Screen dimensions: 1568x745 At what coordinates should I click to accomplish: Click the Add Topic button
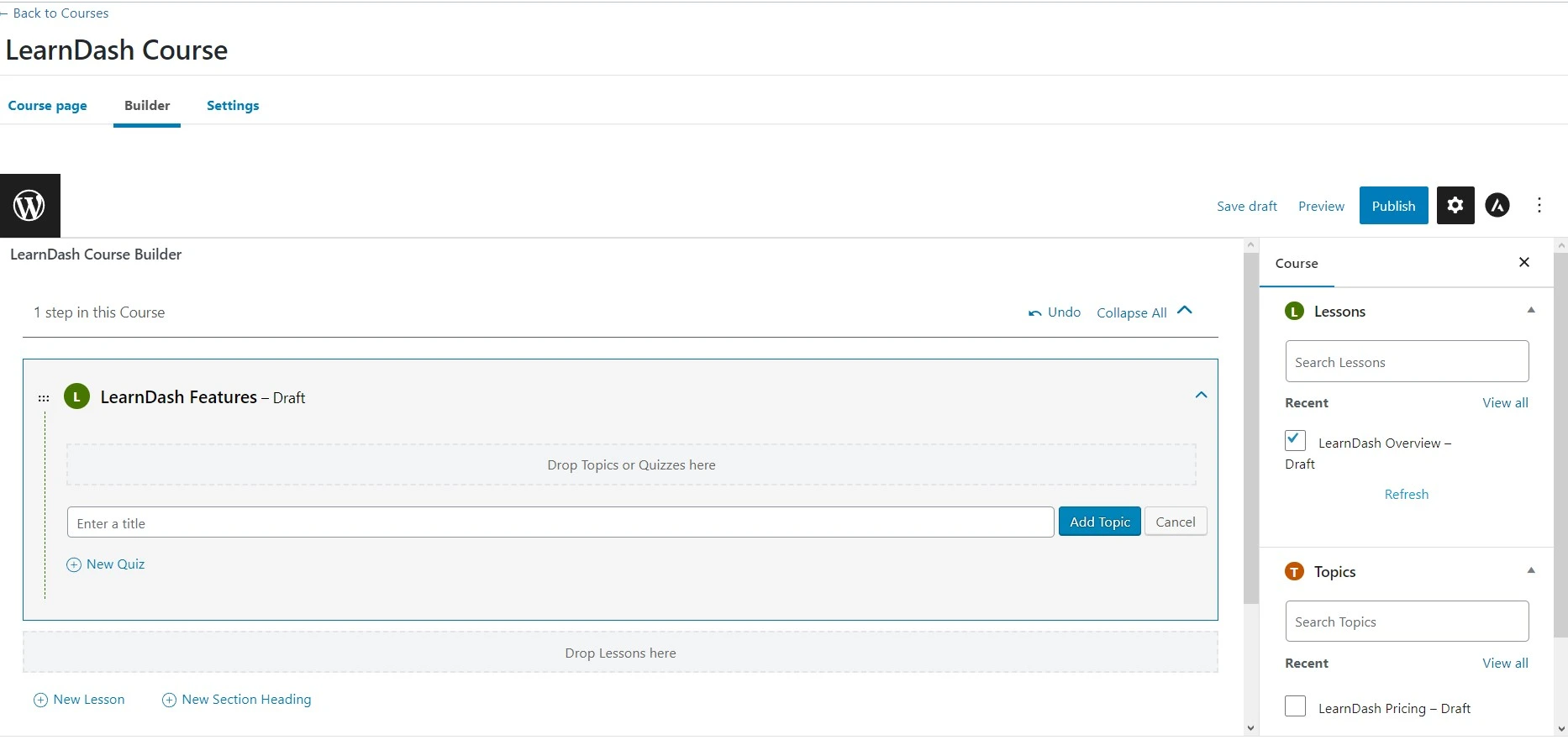[1100, 522]
